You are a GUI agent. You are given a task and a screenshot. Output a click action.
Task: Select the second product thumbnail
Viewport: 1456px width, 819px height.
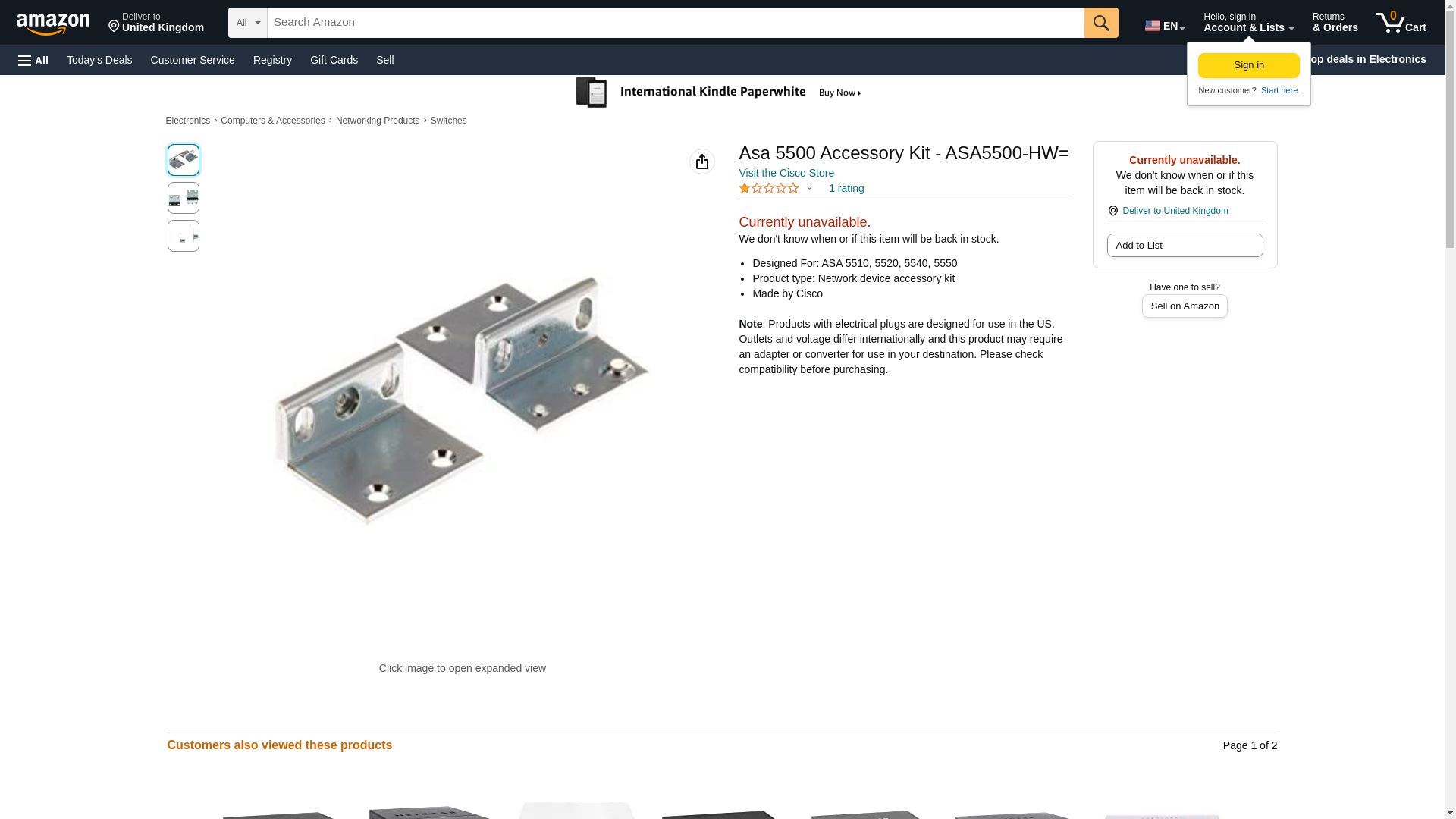click(184, 198)
